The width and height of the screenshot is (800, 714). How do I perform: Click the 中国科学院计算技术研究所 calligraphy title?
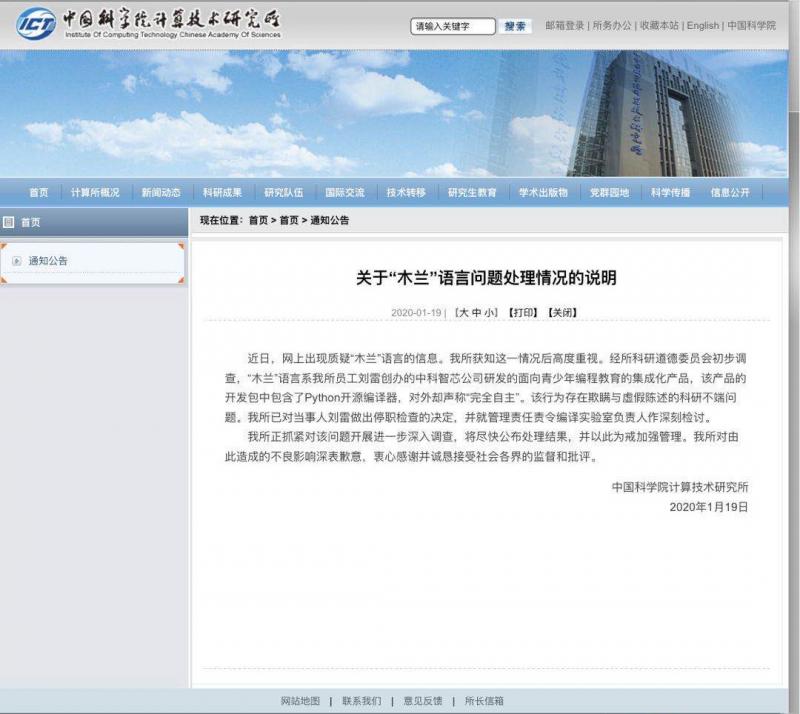[x=172, y=19]
